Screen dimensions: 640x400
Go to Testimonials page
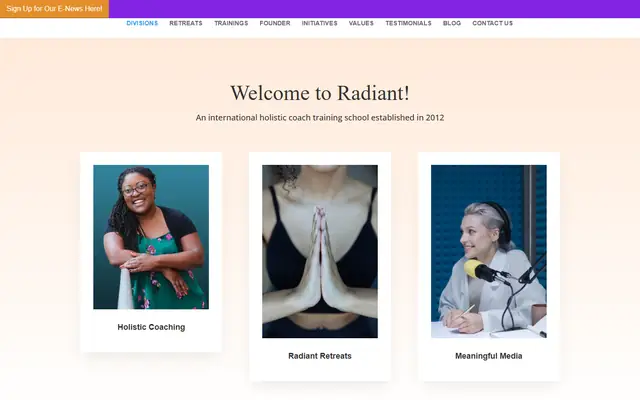tap(408, 23)
